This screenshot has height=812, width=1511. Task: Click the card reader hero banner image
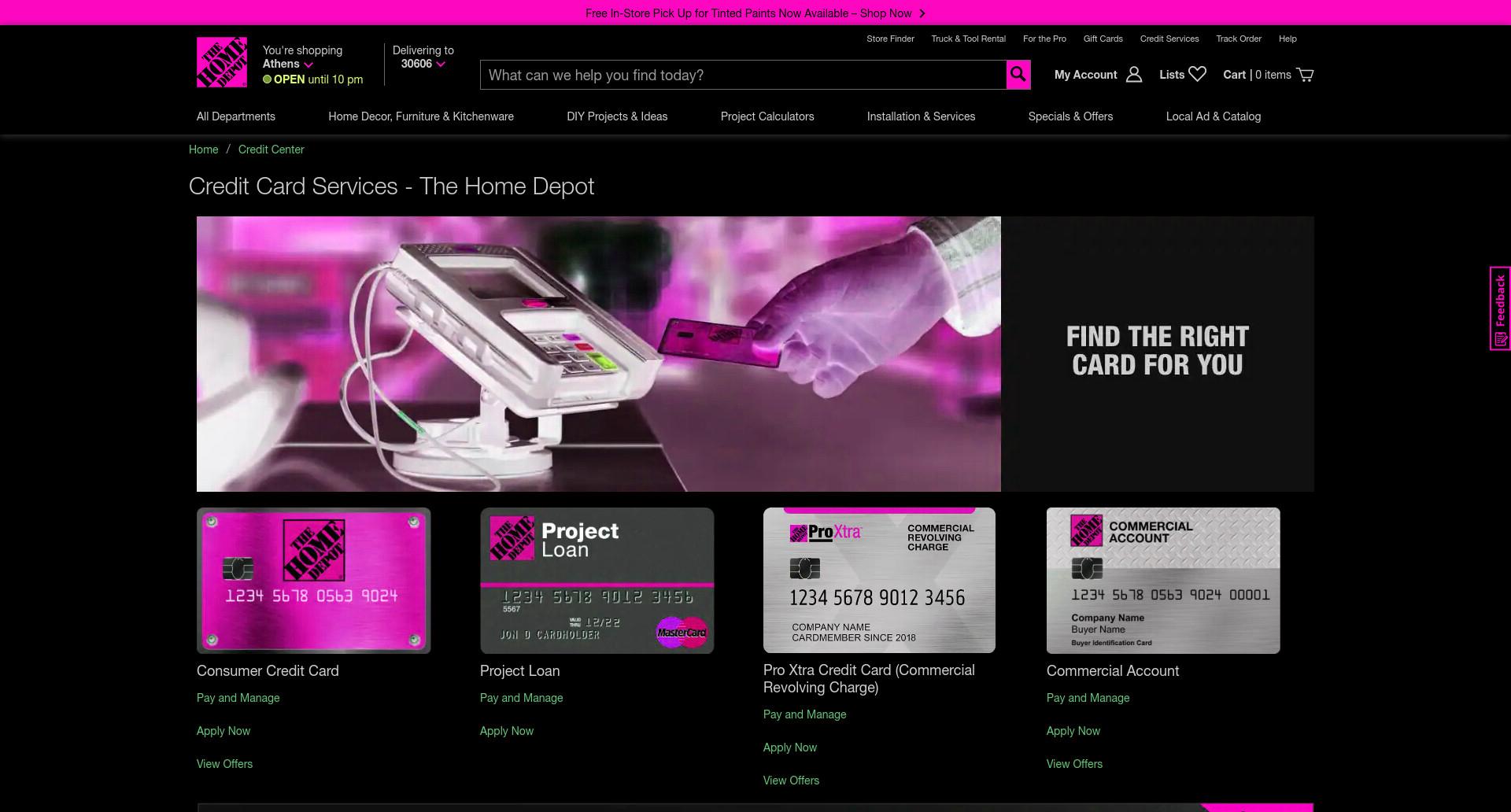coord(598,354)
